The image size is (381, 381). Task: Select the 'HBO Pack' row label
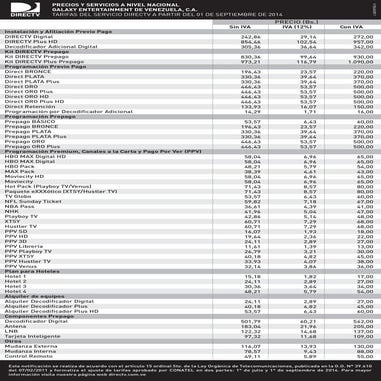[19, 167]
